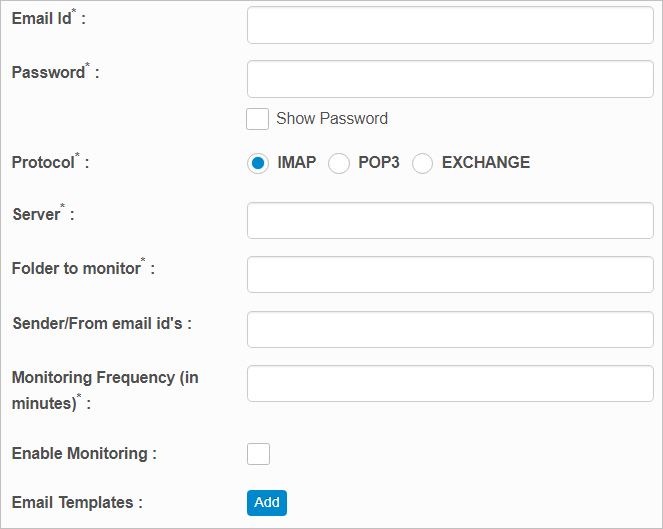The width and height of the screenshot is (663, 529).
Task: Click the EXCHANGE label text
Action: (486, 163)
